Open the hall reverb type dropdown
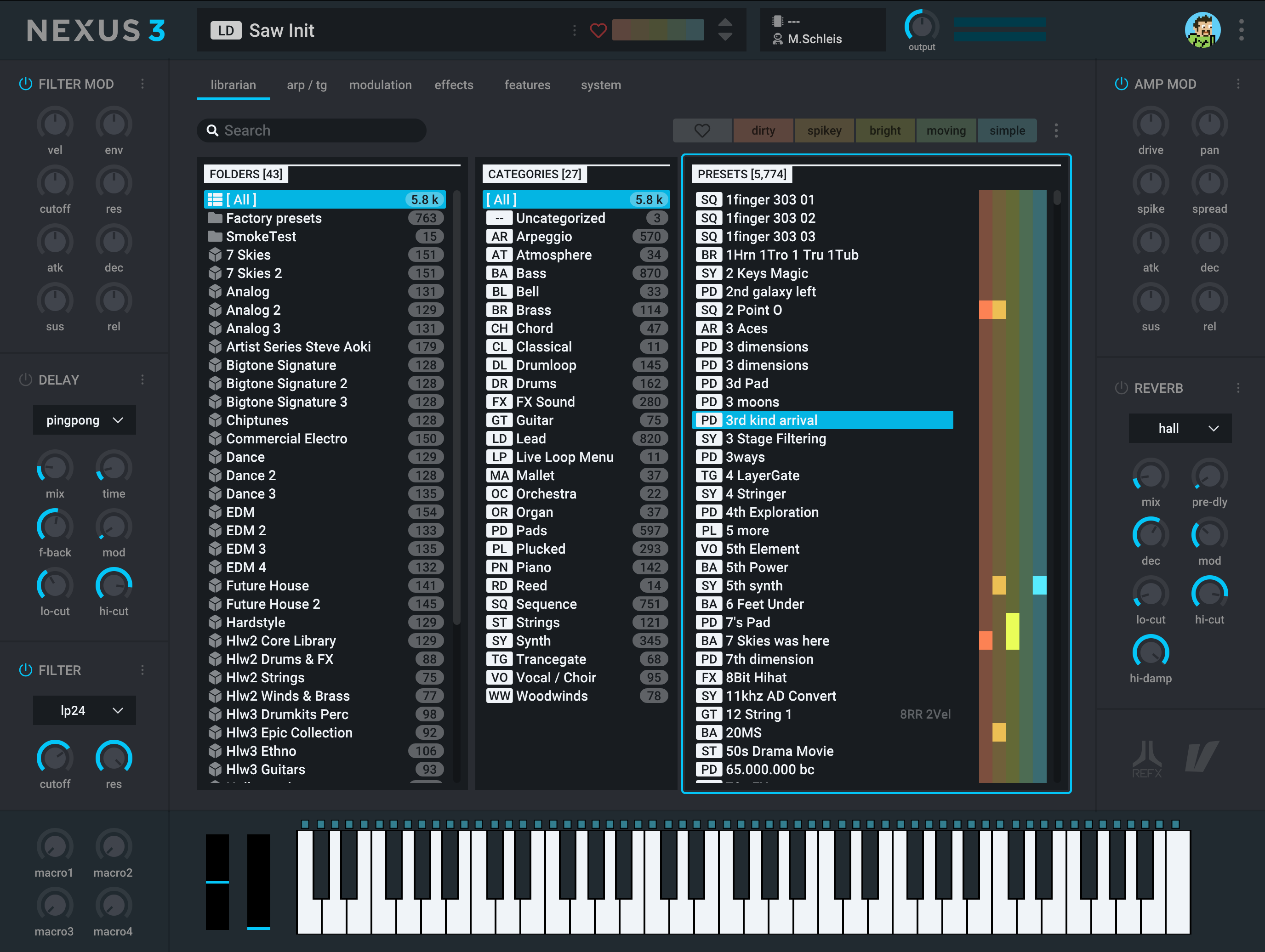This screenshot has width=1265, height=952. [1180, 428]
